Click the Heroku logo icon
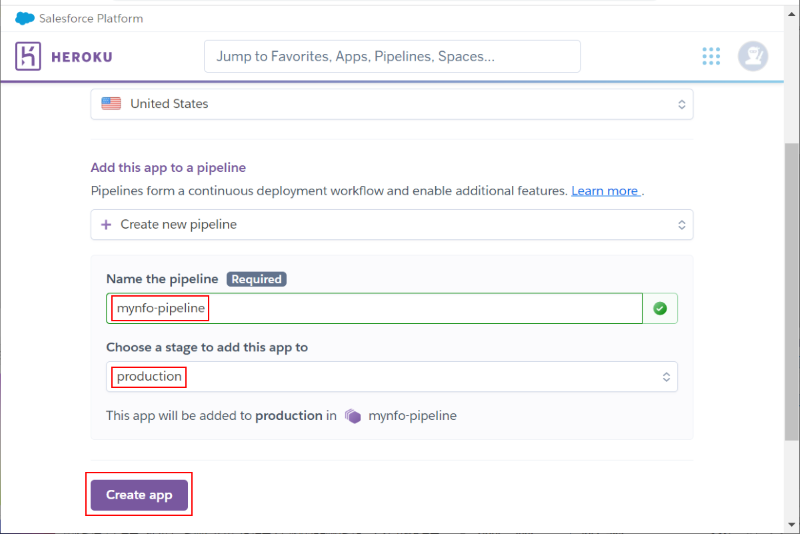This screenshot has height=534, width=800. click(x=28, y=56)
